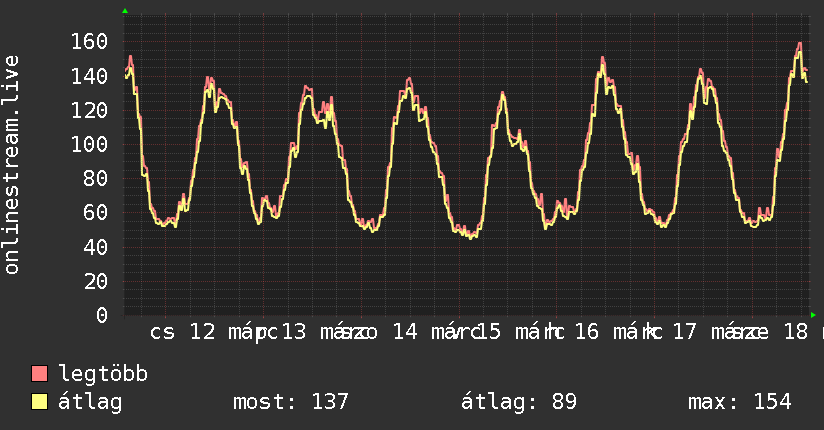The height and width of the screenshot is (430, 824).
Task: Click the 13 date label on x-axis
Action: tap(294, 332)
